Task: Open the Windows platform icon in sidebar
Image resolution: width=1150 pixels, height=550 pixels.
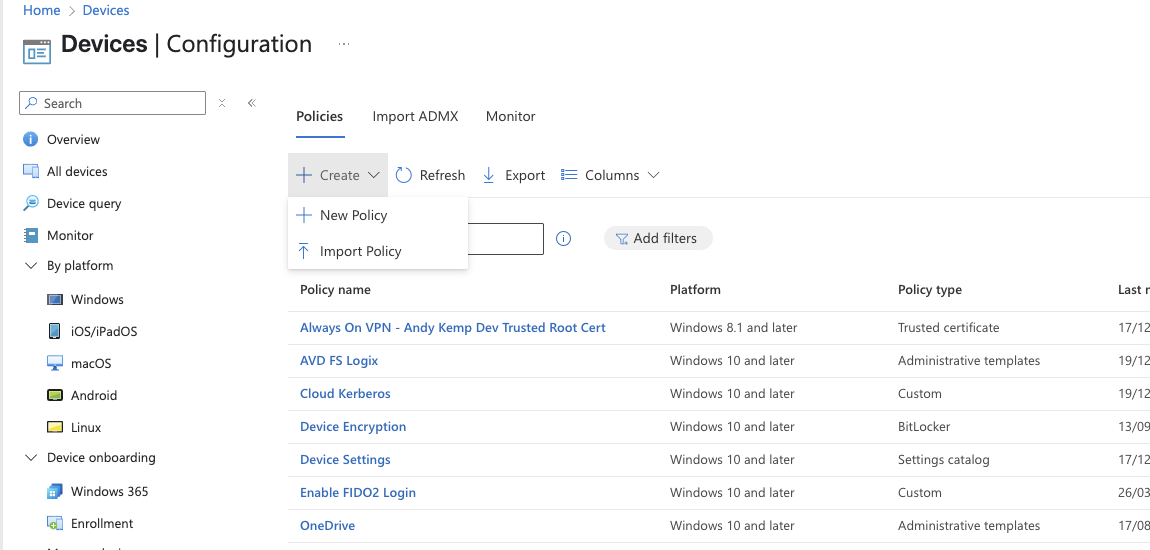Action: click(x=55, y=300)
